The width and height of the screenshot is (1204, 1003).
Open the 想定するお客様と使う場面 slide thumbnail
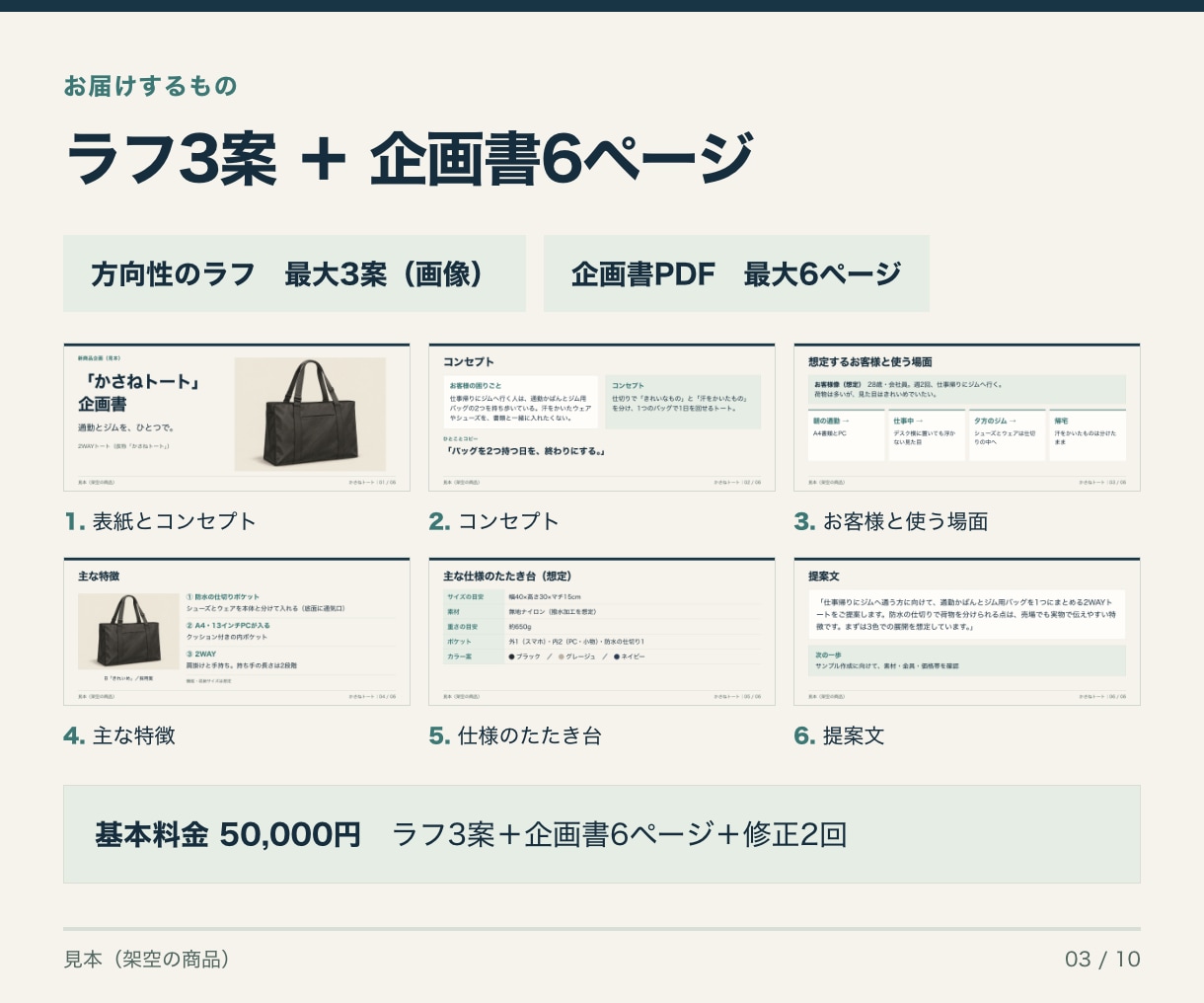(x=967, y=418)
